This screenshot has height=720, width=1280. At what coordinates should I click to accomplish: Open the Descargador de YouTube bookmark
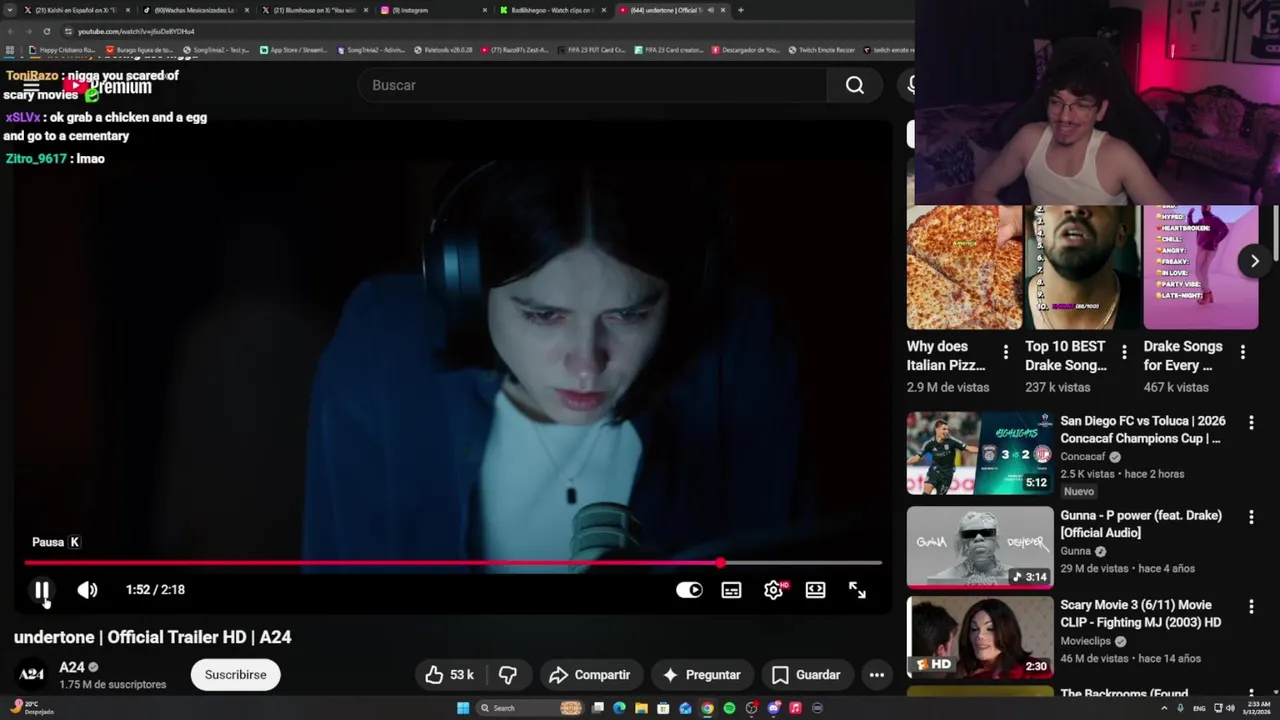click(x=745, y=50)
